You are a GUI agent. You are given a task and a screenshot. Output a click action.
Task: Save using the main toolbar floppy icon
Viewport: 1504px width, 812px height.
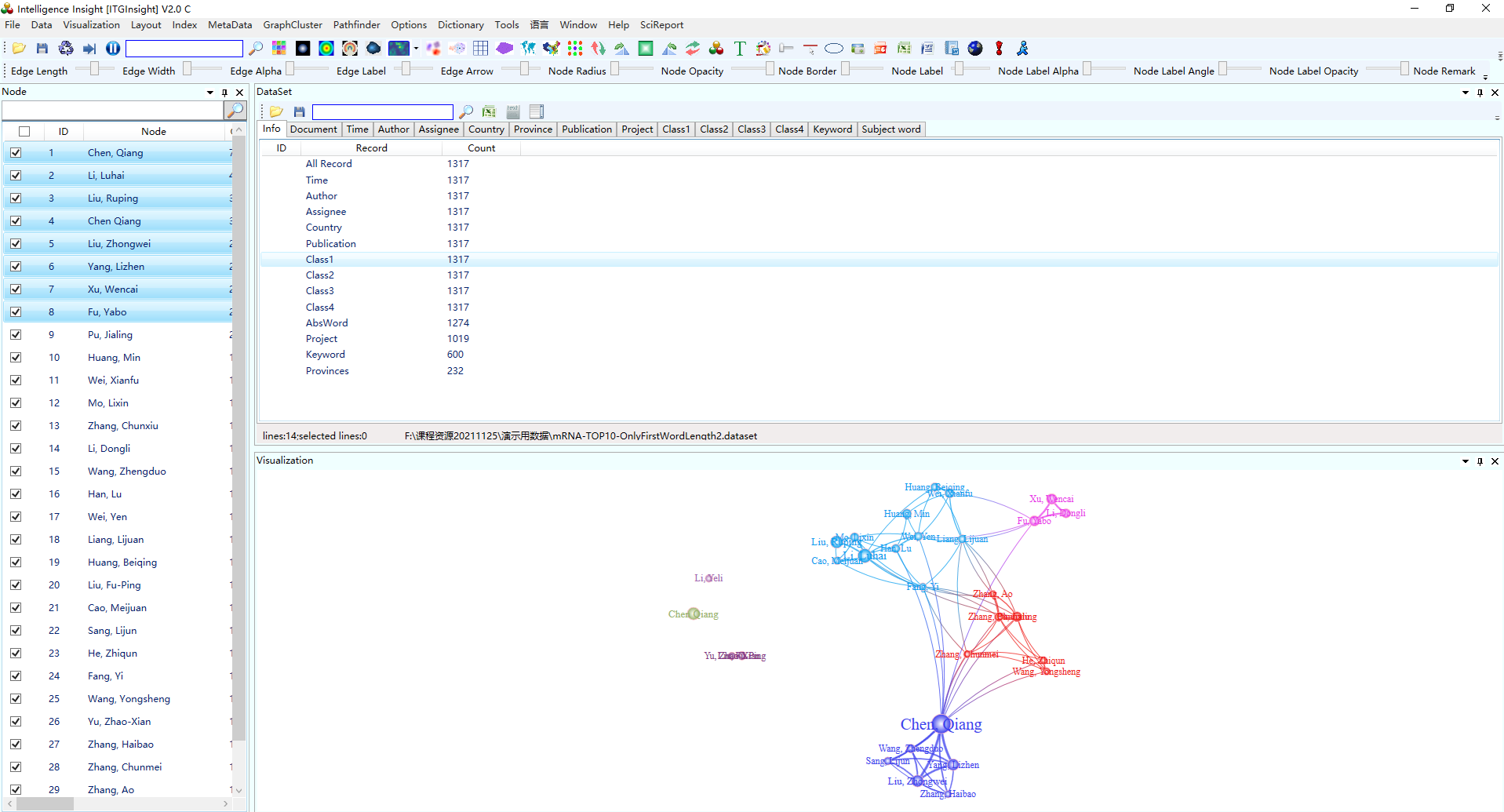42,49
